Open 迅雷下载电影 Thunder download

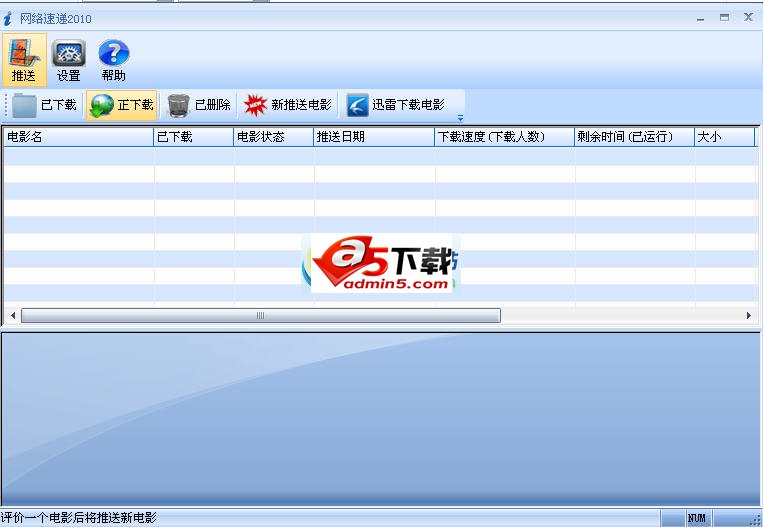[396, 105]
